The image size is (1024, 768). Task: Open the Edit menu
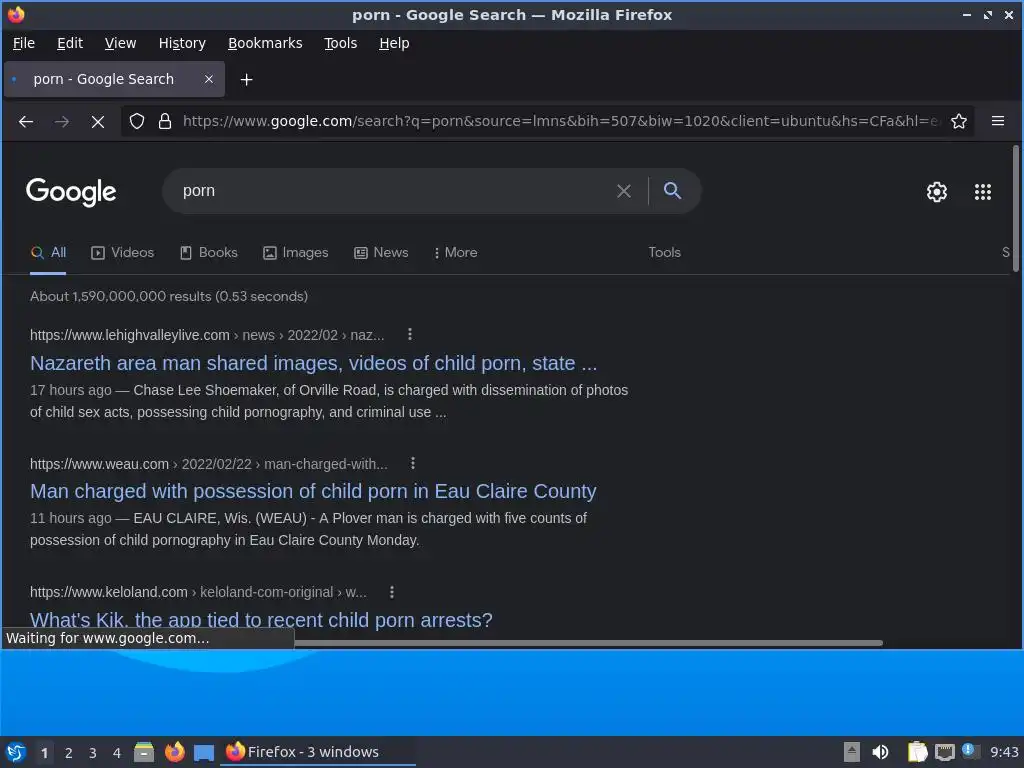(70, 43)
